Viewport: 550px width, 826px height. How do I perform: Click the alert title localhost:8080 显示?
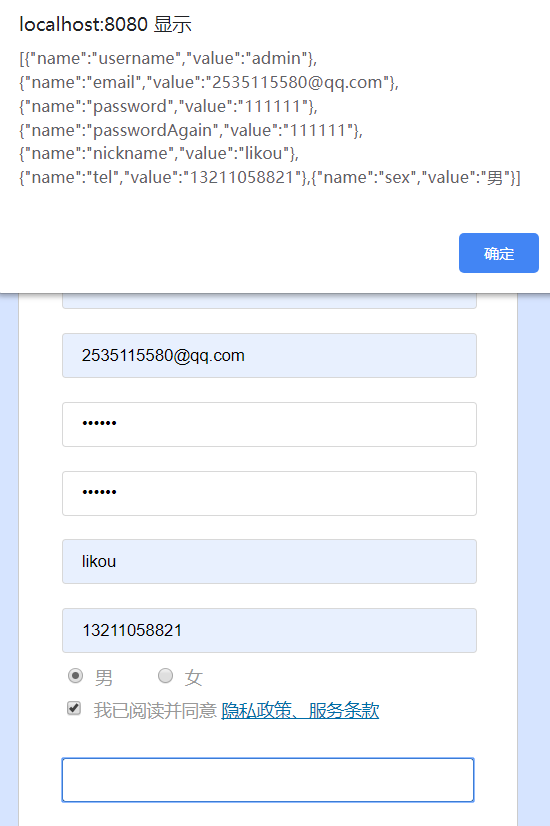[105, 24]
